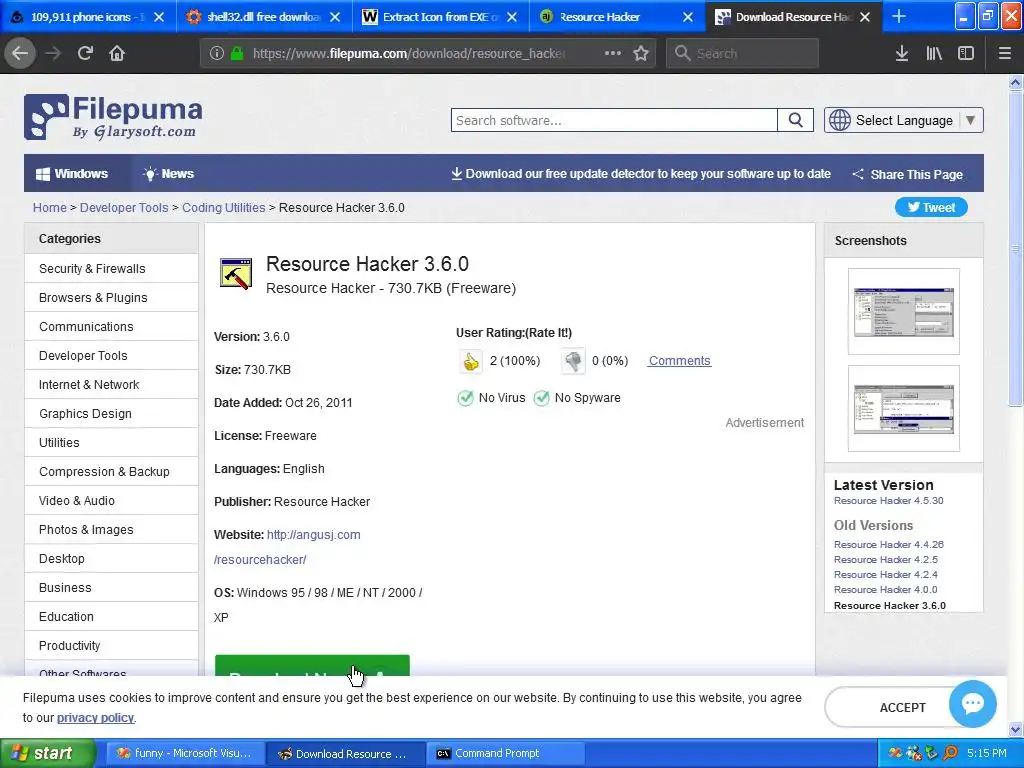The height and width of the screenshot is (768, 1024).
Task: Open the chat bubble widget
Action: (x=972, y=704)
